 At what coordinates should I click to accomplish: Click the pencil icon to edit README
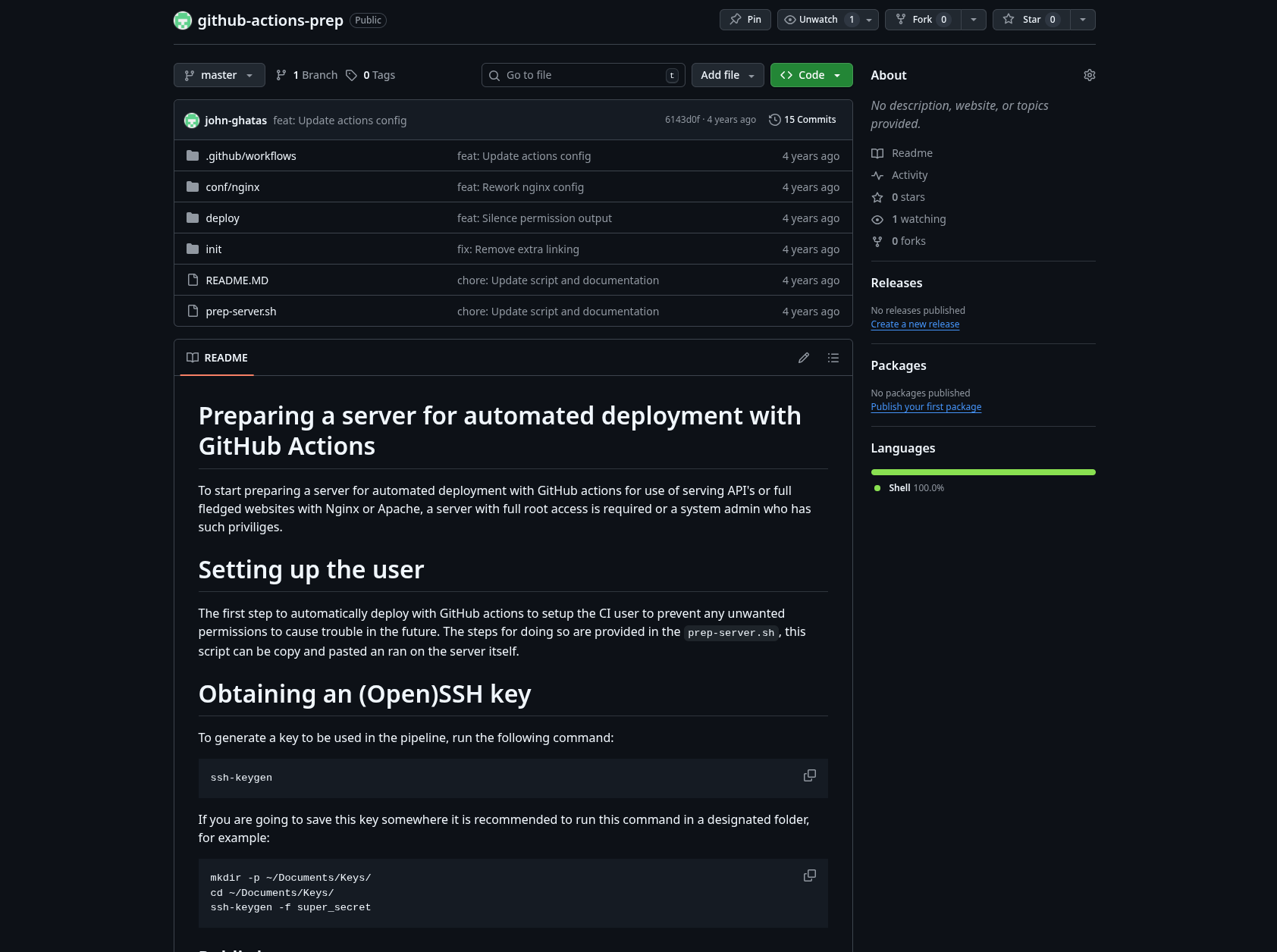click(804, 358)
